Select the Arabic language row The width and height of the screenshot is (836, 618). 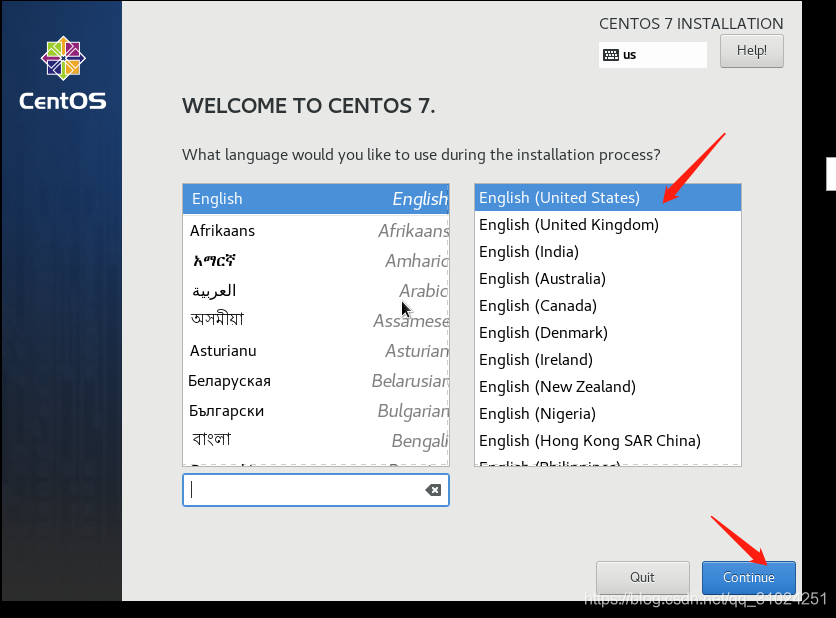(x=316, y=291)
